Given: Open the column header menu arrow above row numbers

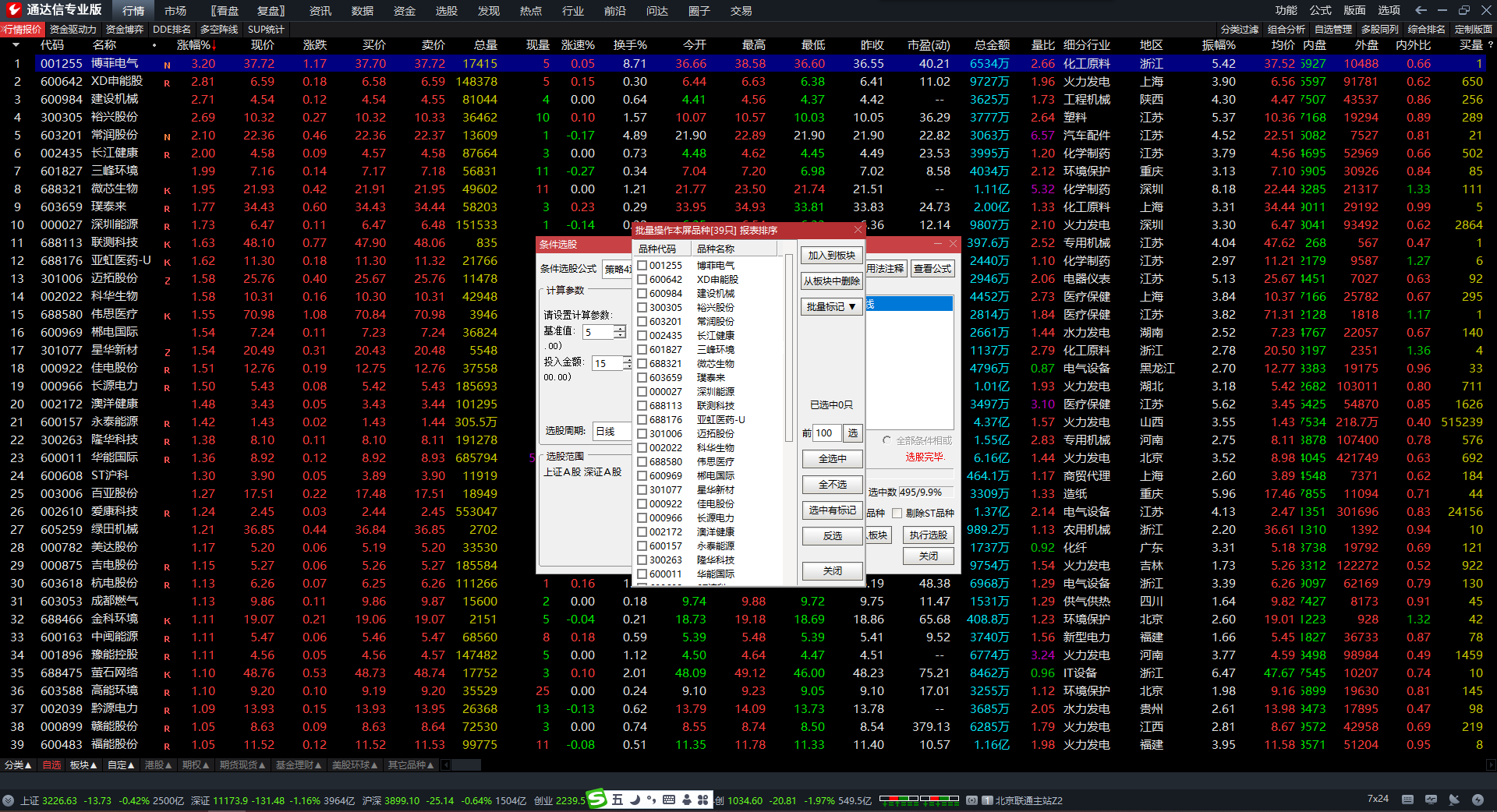Looking at the screenshot, I should 15,45.
